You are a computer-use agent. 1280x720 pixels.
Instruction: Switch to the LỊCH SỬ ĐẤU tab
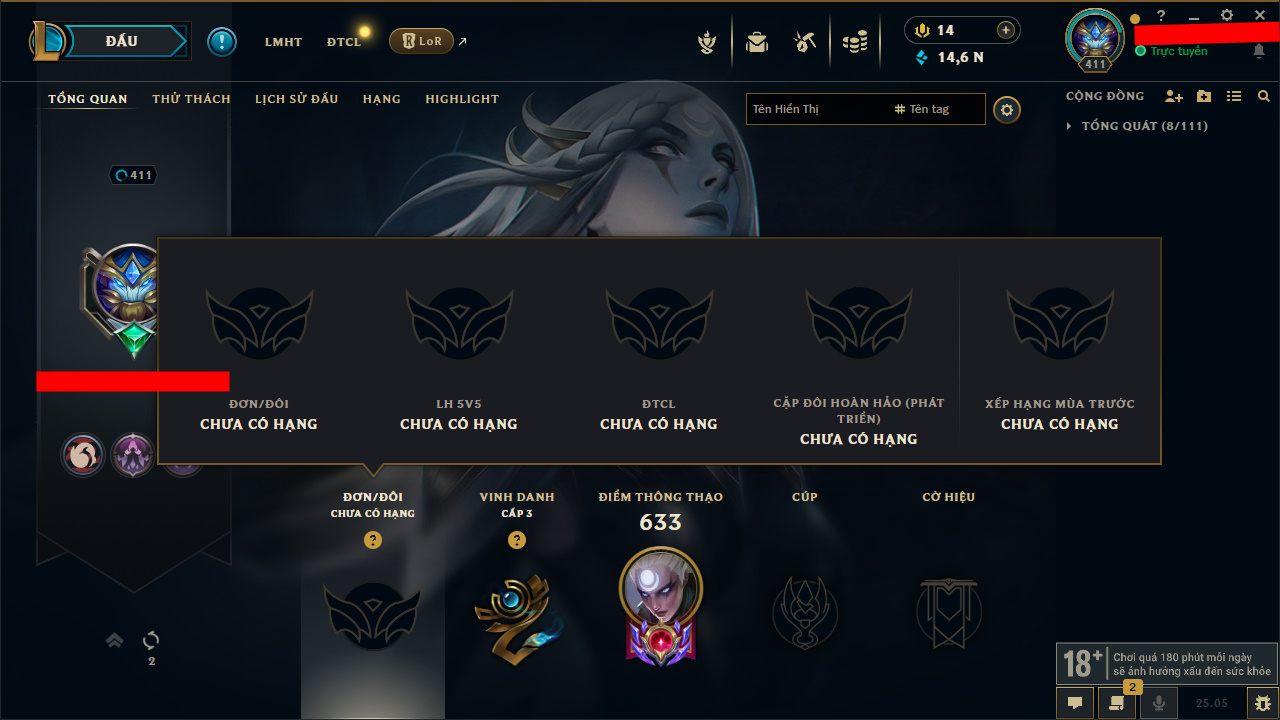coord(296,99)
